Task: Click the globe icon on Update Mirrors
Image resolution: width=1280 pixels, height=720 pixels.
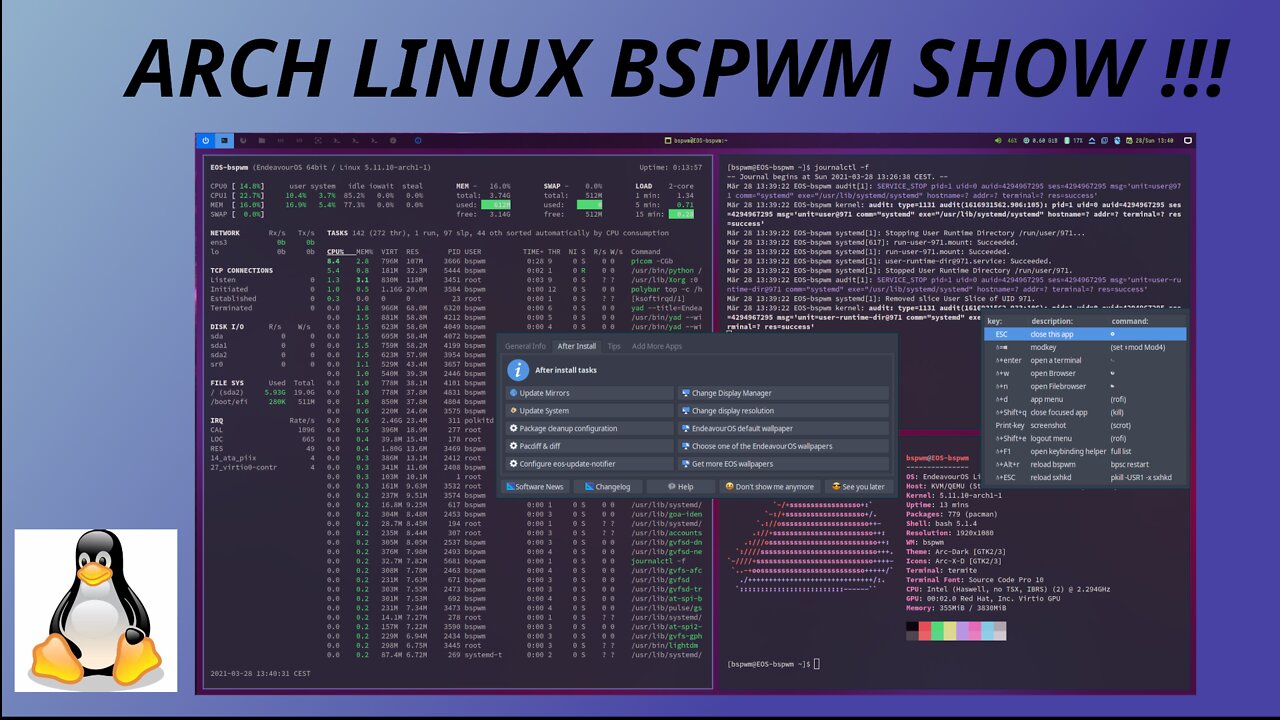Action: coord(514,393)
